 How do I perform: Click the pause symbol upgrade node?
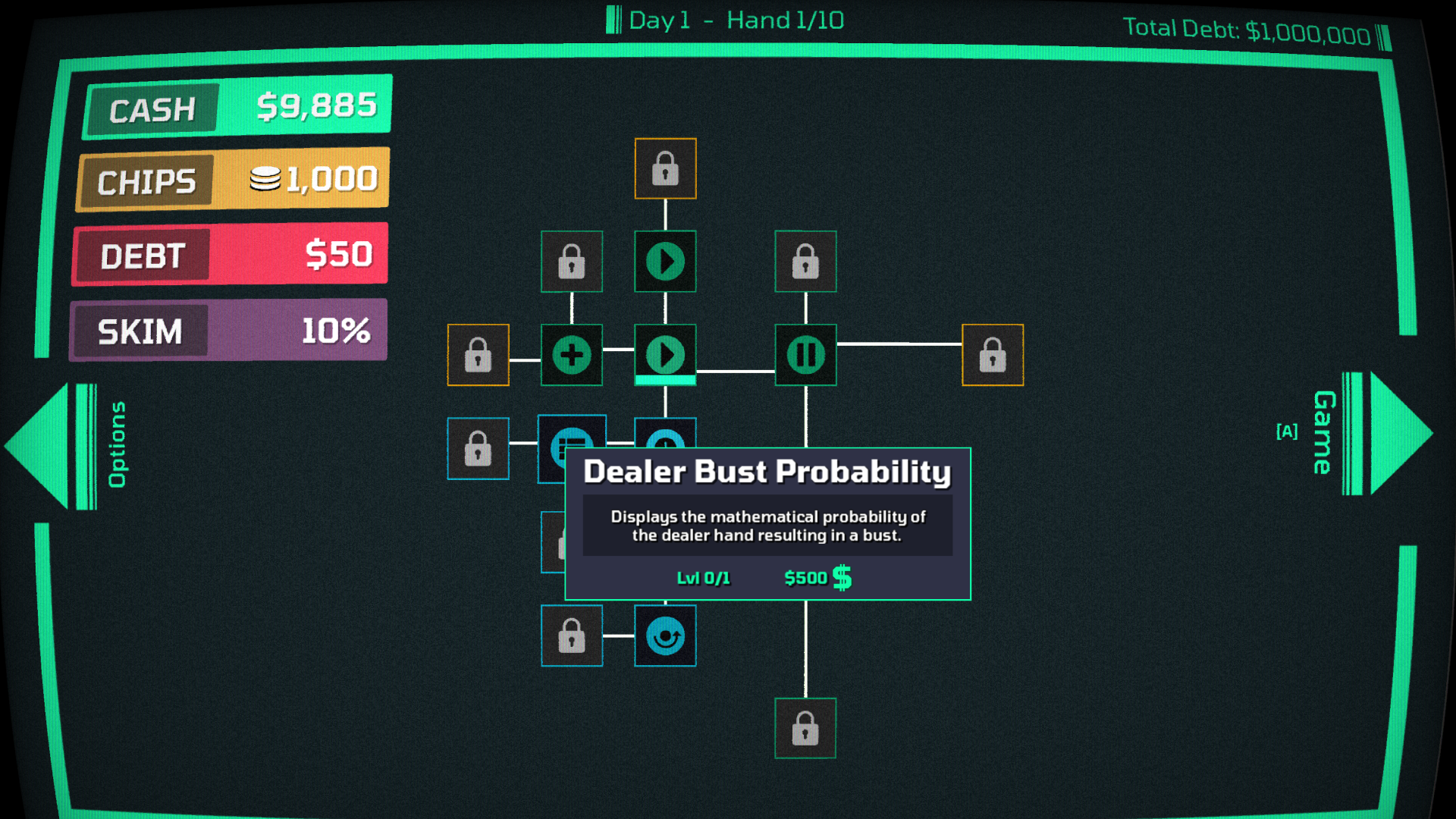pos(805,355)
